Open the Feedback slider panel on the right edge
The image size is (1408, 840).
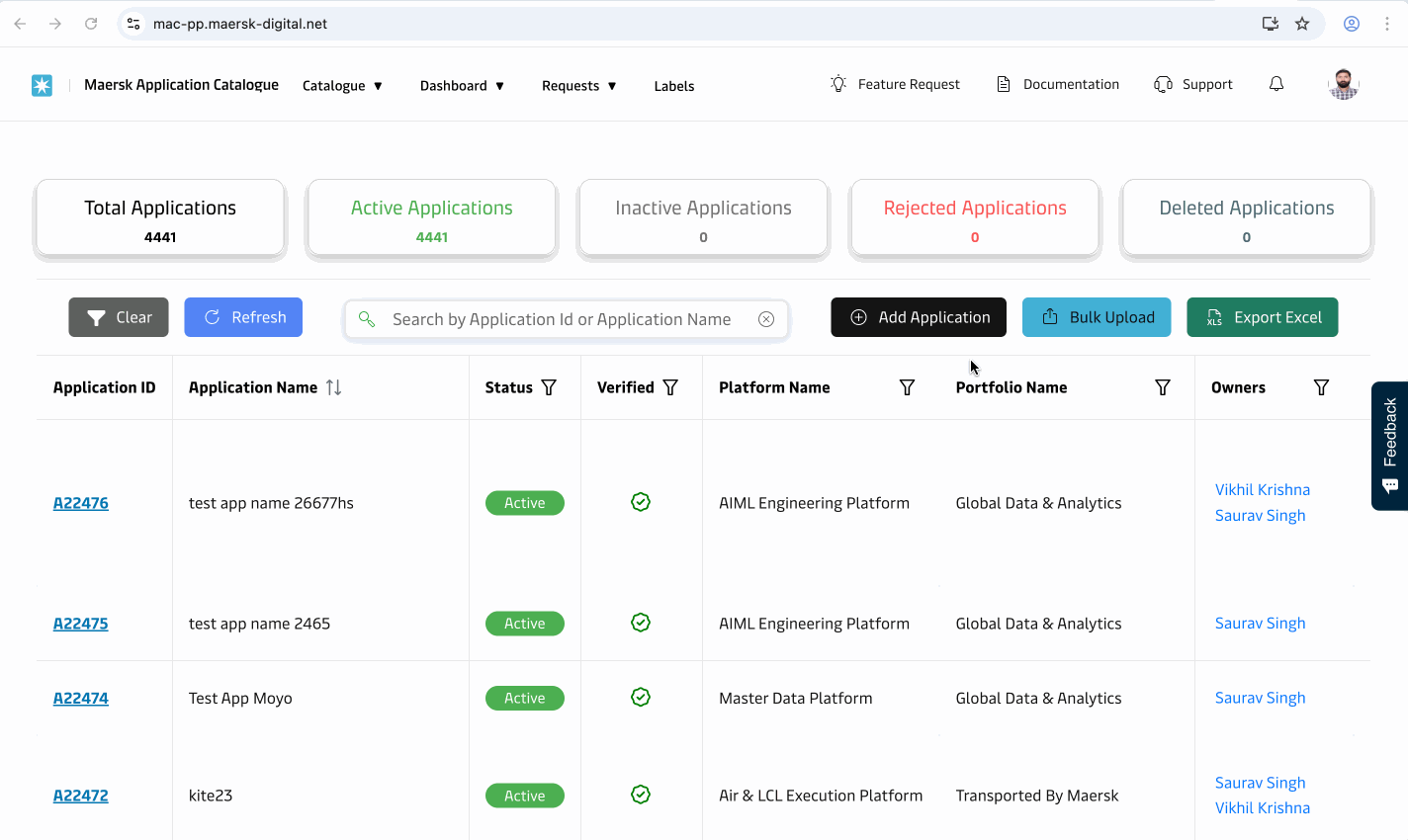pyautogui.click(x=1389, y=447)
